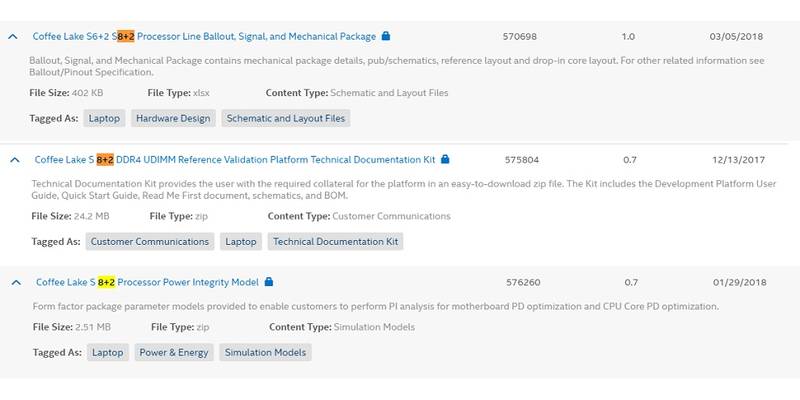Viewport: 800px width, 400px height.
Task: Click document number 575804
Action: point(521,160)
